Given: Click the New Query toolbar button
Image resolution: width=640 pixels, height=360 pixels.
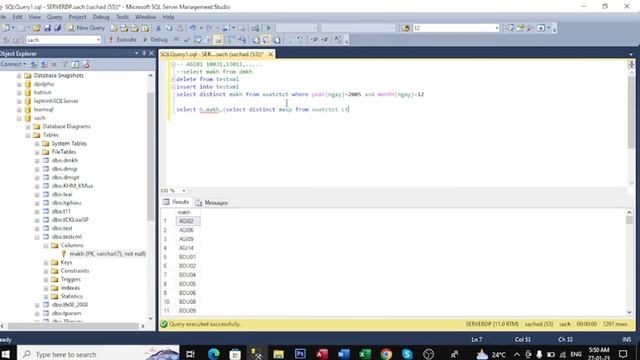Looking at the screenshot, I should click(x=86, y=28).
